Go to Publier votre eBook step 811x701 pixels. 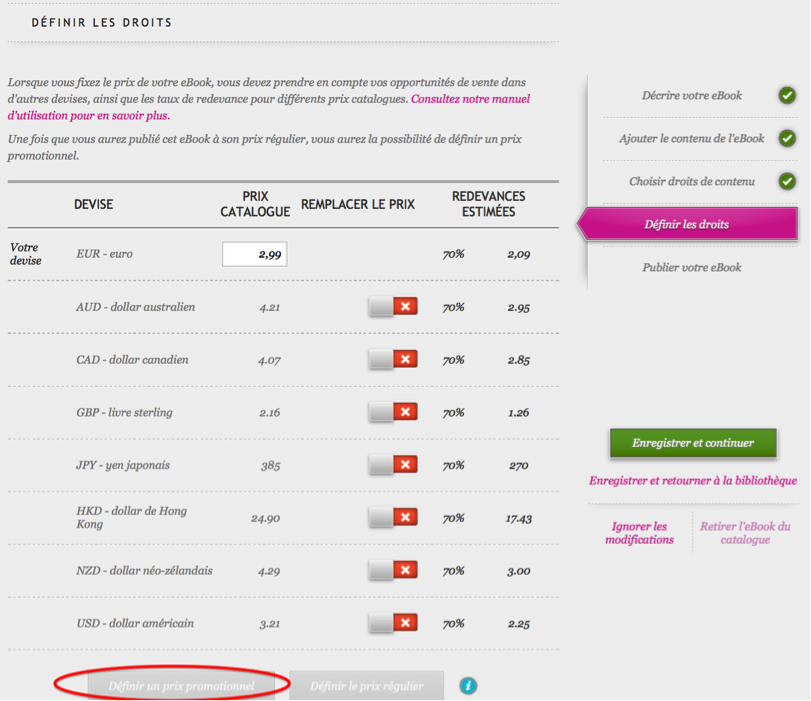click(x=692, y=267)
